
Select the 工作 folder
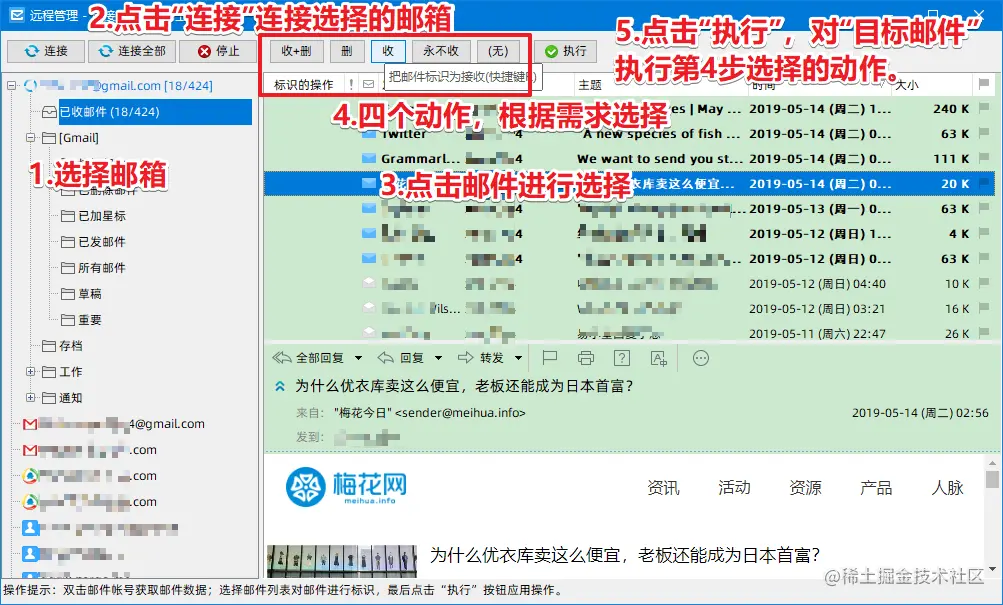click(x=62, y=372)
